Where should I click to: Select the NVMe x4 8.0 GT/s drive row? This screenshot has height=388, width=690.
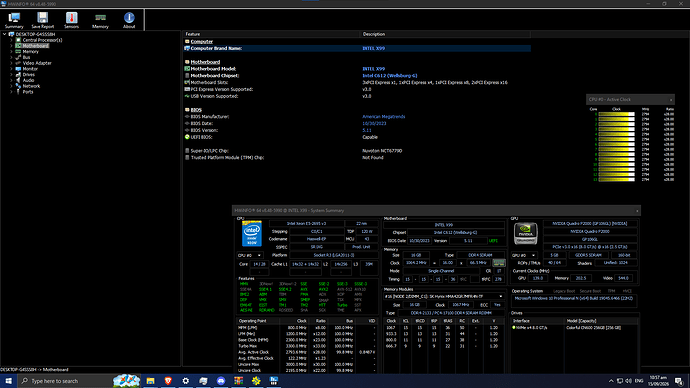tap(574, 328)
